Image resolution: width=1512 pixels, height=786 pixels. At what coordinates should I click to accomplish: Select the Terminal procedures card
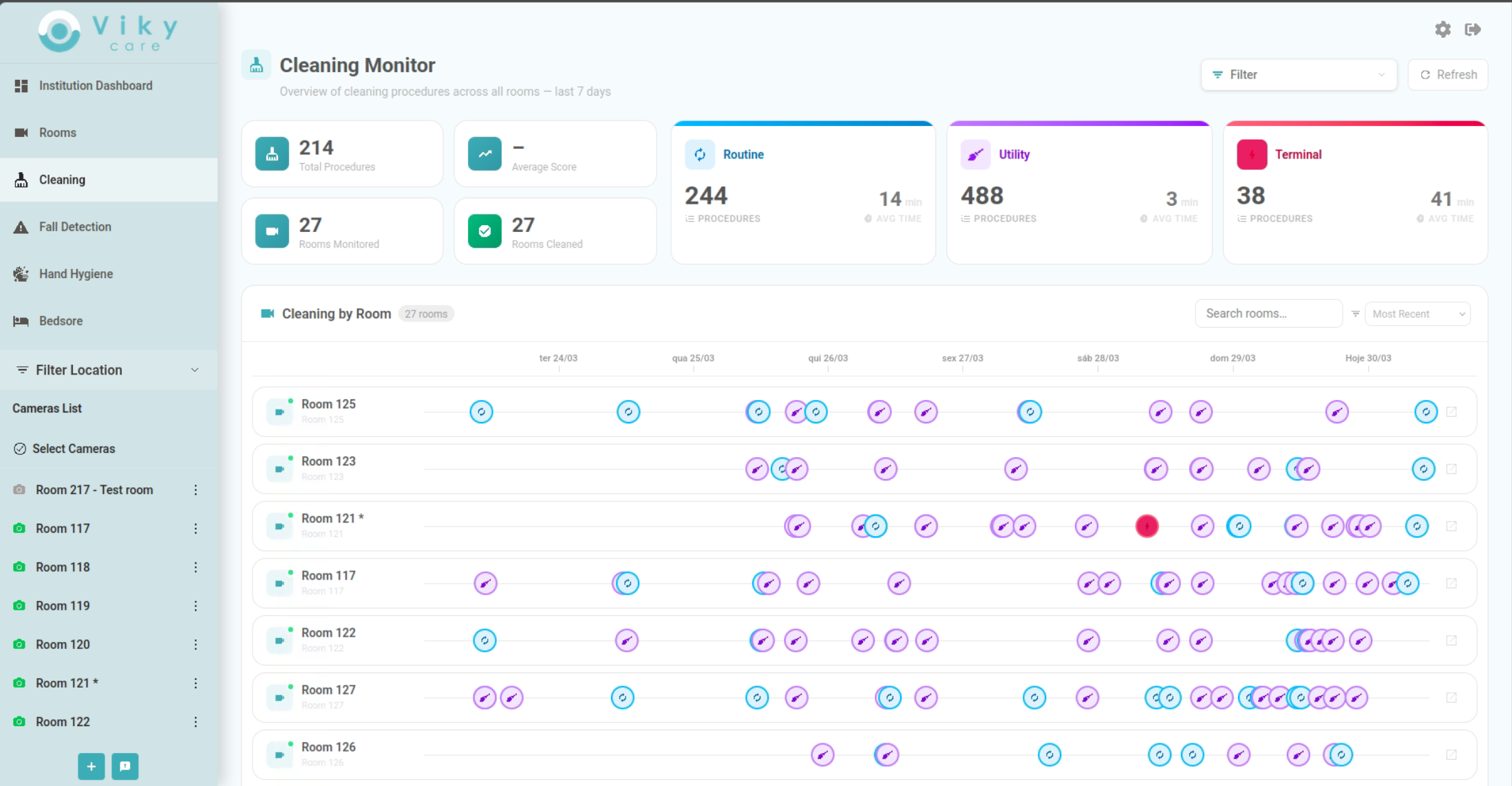tap(1354, 193)
